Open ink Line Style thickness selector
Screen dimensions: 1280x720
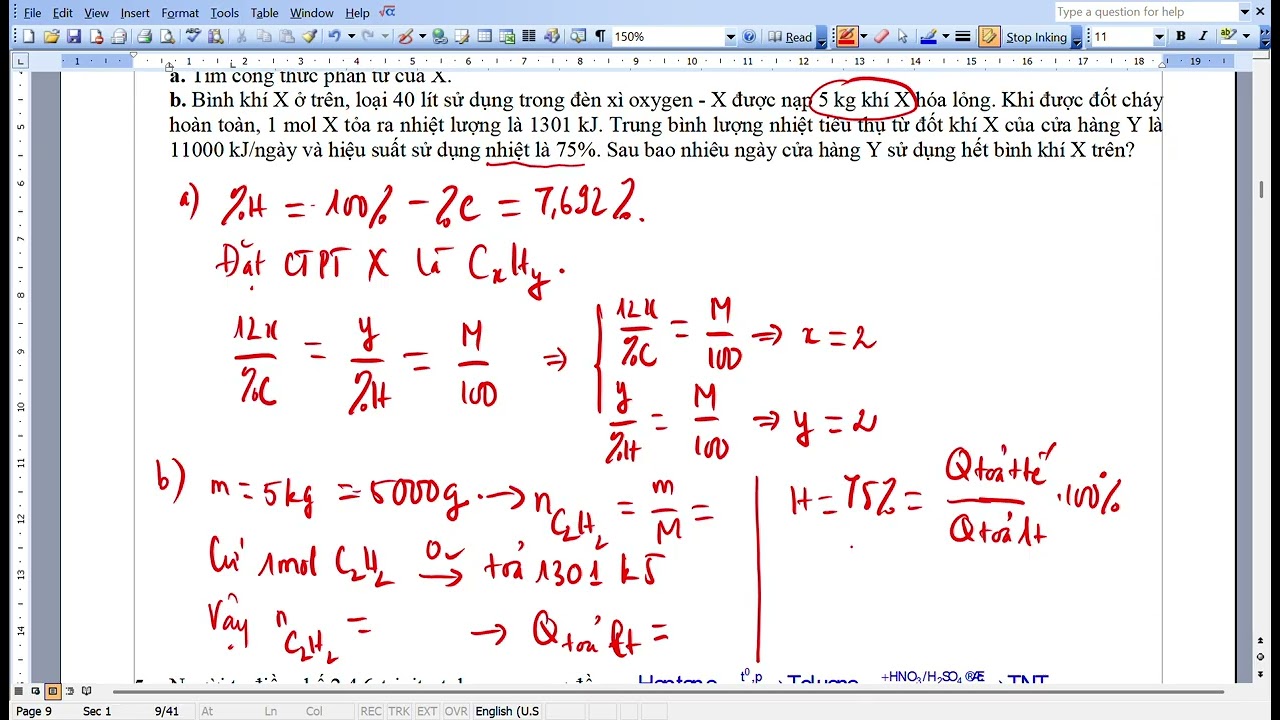pyautogui.click(x=963, y=36)
